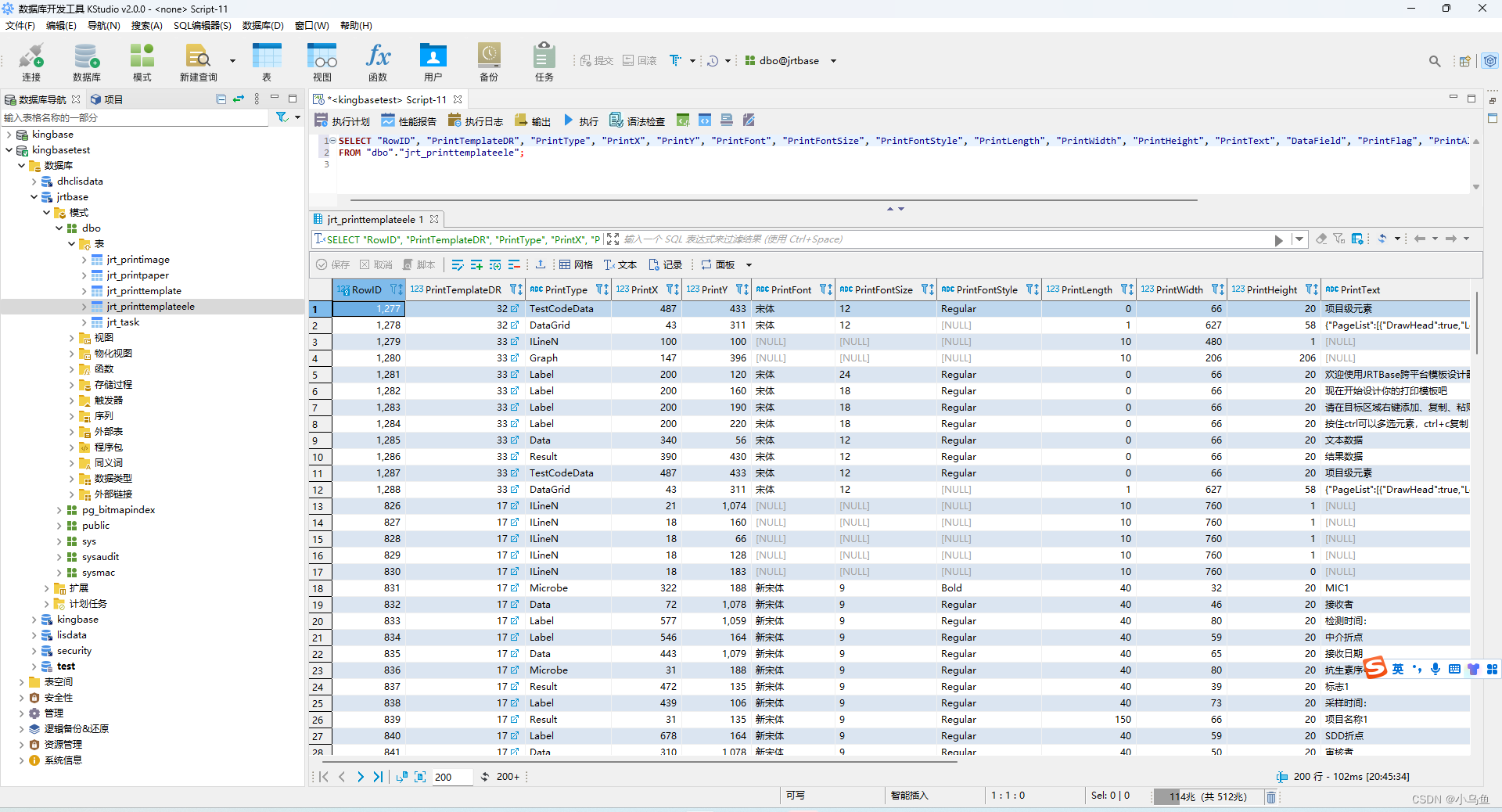The width and height of the screenshot is (1502, 812).
Task: Click the 任务 (Task) toolbar icon
Action: [544, 63]
